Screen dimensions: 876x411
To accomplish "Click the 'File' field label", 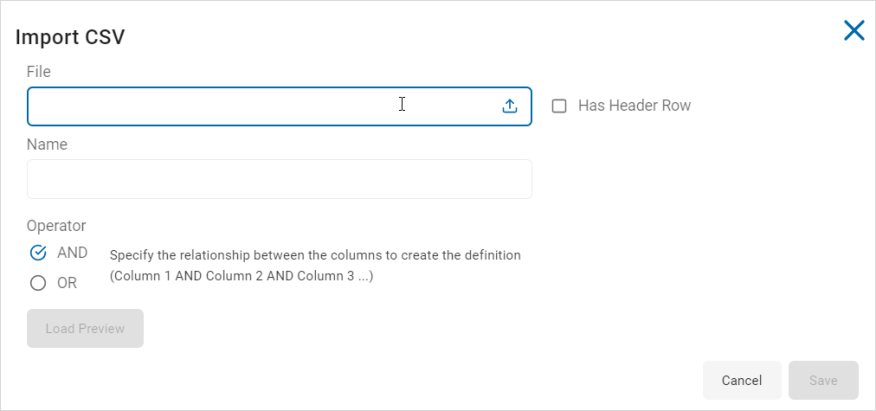I will [x=39, y=72].
